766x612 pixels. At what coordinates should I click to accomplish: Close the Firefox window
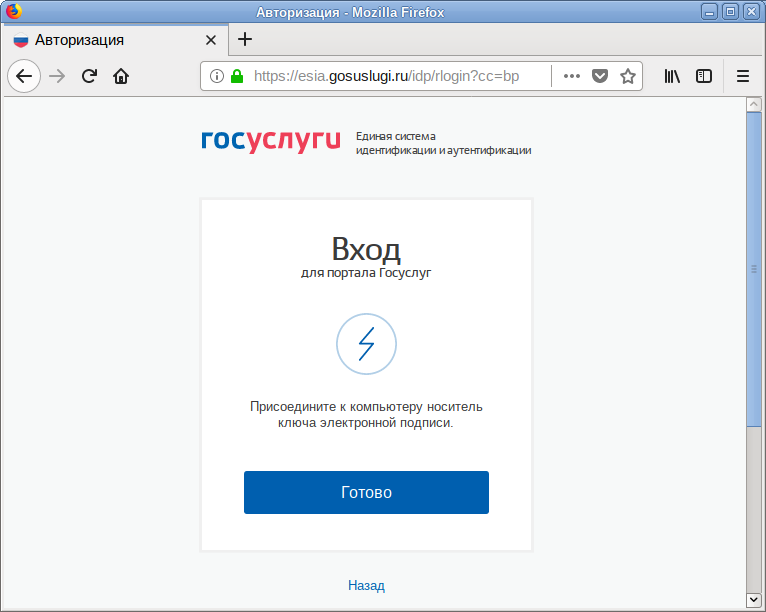click(751, 12)
